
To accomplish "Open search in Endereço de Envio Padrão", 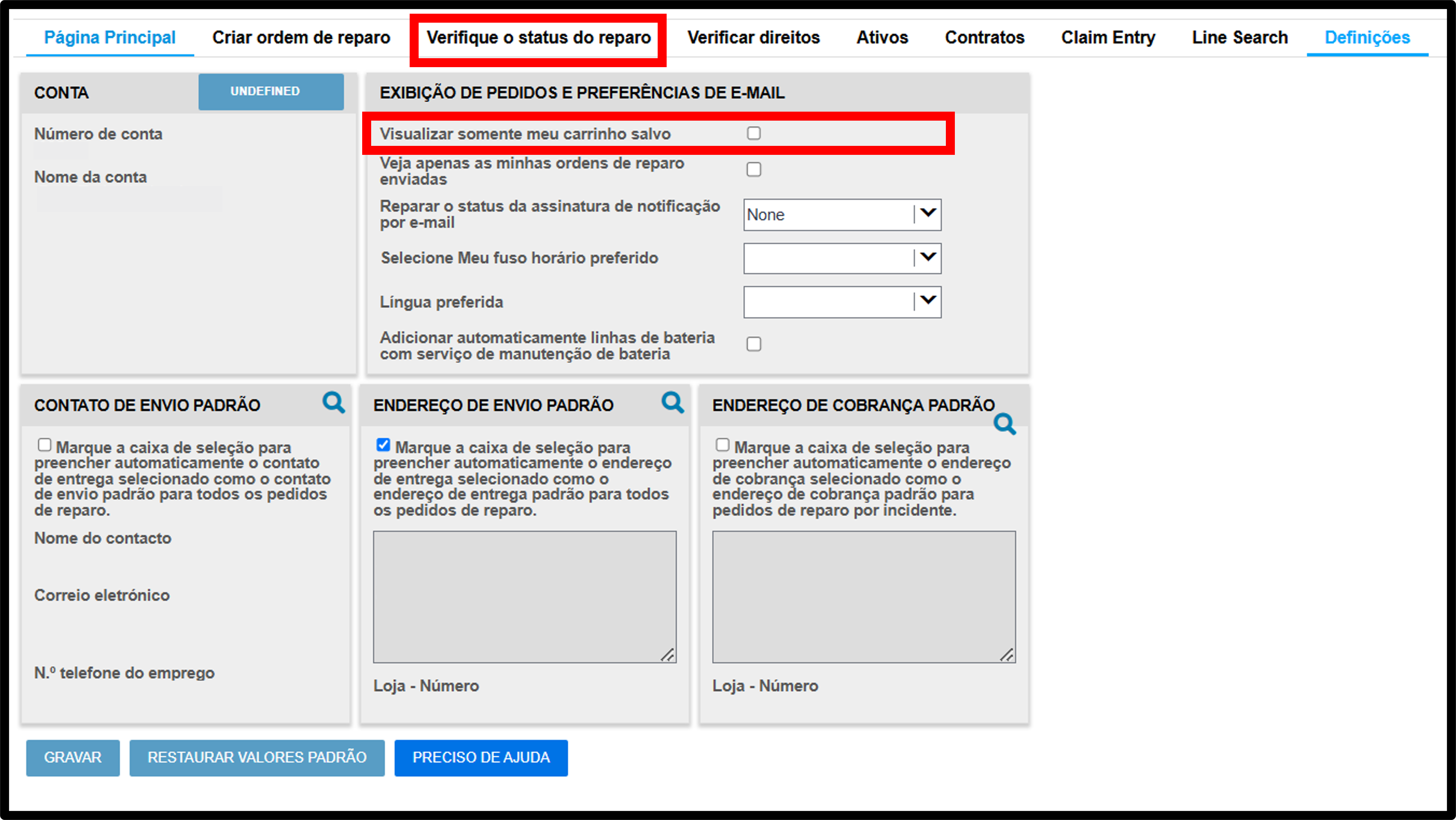I will pyautogui.click(x=673, y=403).
